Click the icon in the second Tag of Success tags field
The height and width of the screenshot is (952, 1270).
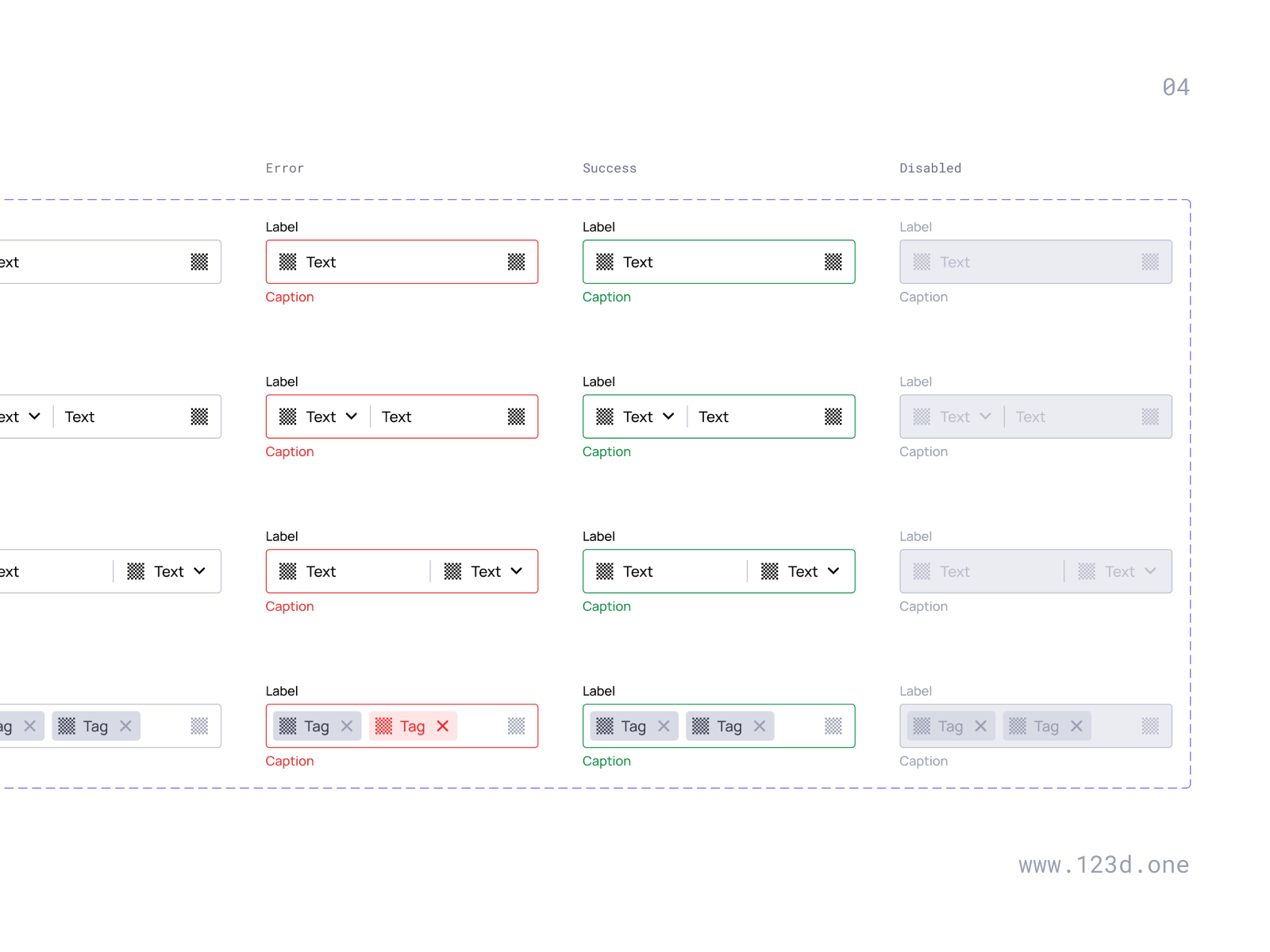click(x=701, y=726)
